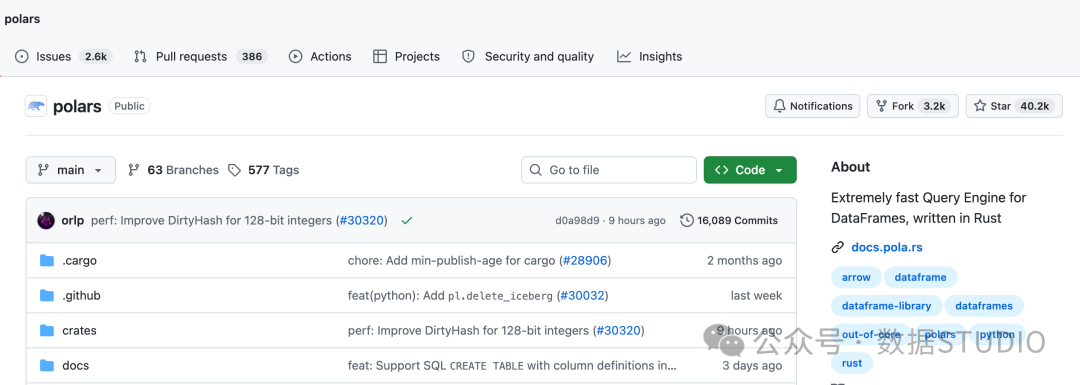Fork the polars repository
Image resolution: width=1080 pixels, height=385 pixels.
[x=913, y=106]
